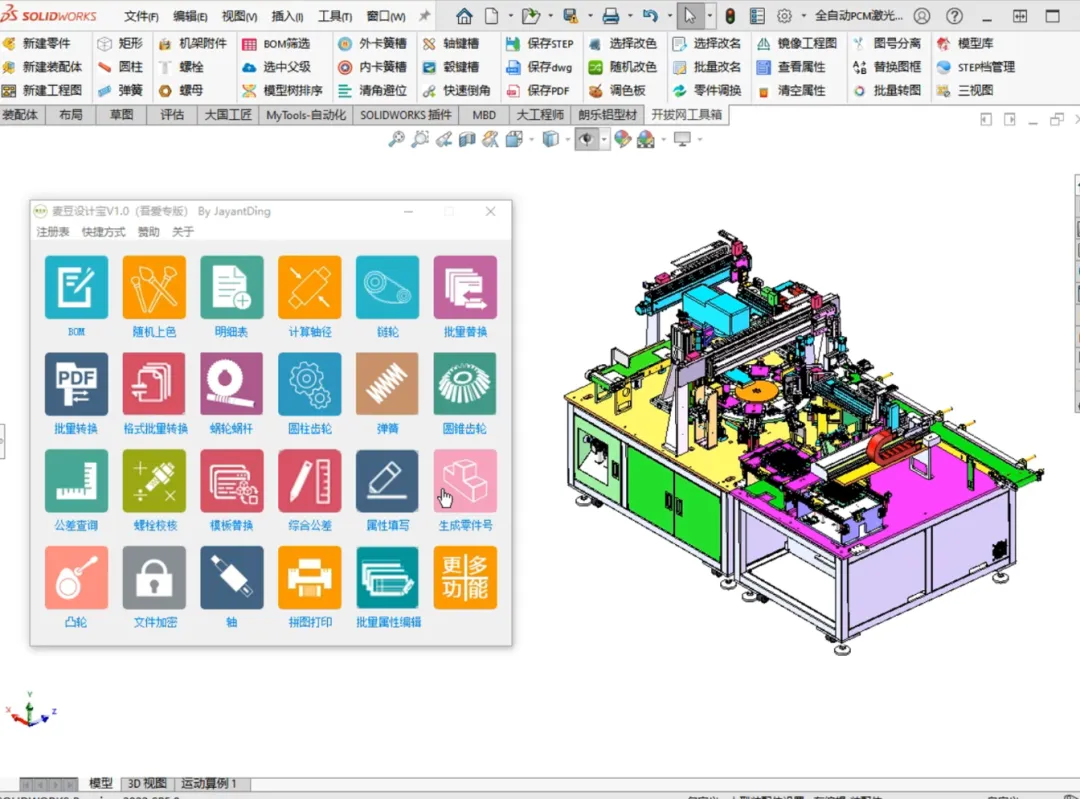This screenshot has height=799, width=1080.
Task: Open the 模板替换 tile
Action: click(x=232, y=481)
